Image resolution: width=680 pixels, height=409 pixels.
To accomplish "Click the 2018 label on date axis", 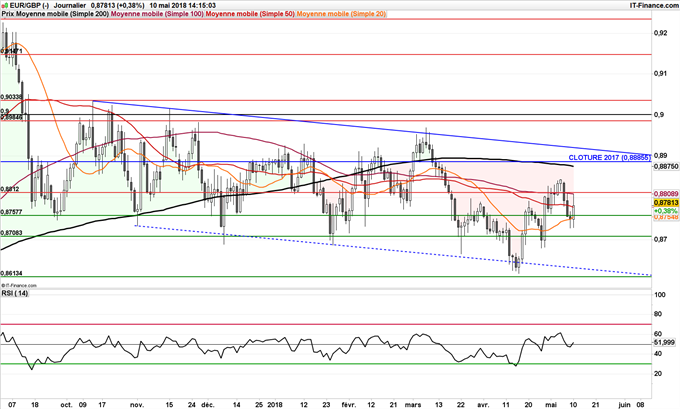I will (275, 405).
